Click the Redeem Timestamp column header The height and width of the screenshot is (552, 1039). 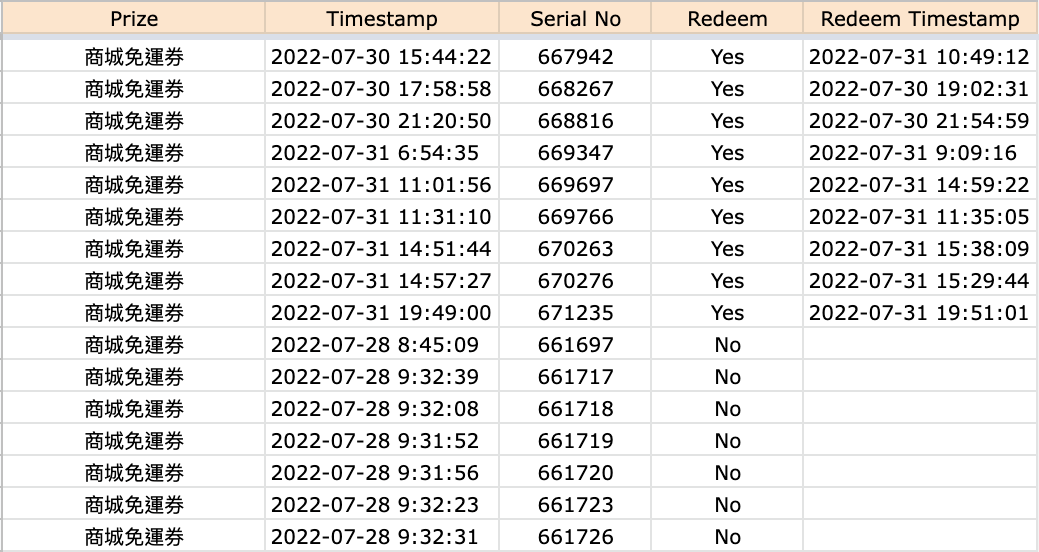[x=919, y=19]
